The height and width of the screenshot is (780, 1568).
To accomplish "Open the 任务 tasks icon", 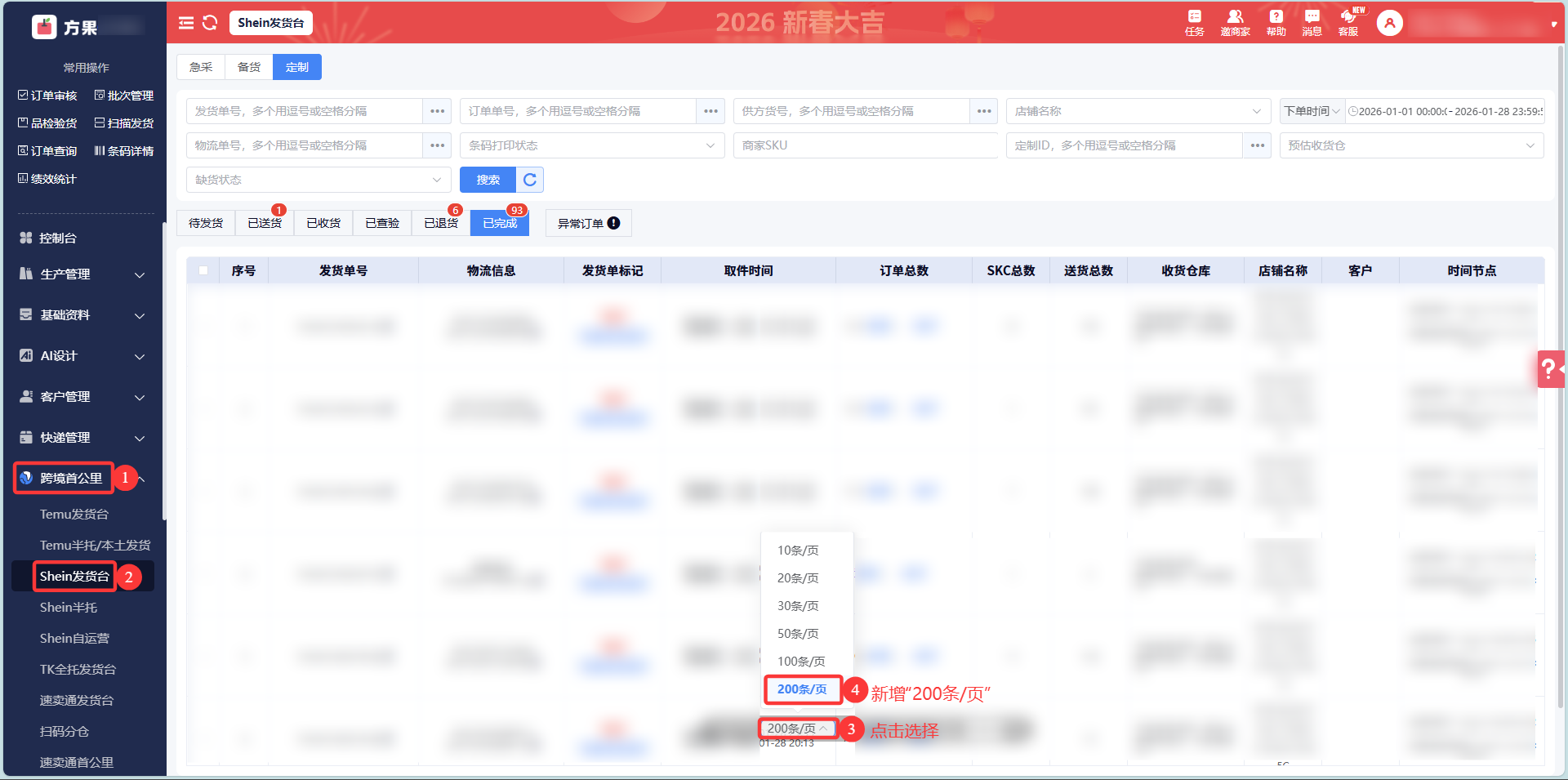I will [1195, 23].
